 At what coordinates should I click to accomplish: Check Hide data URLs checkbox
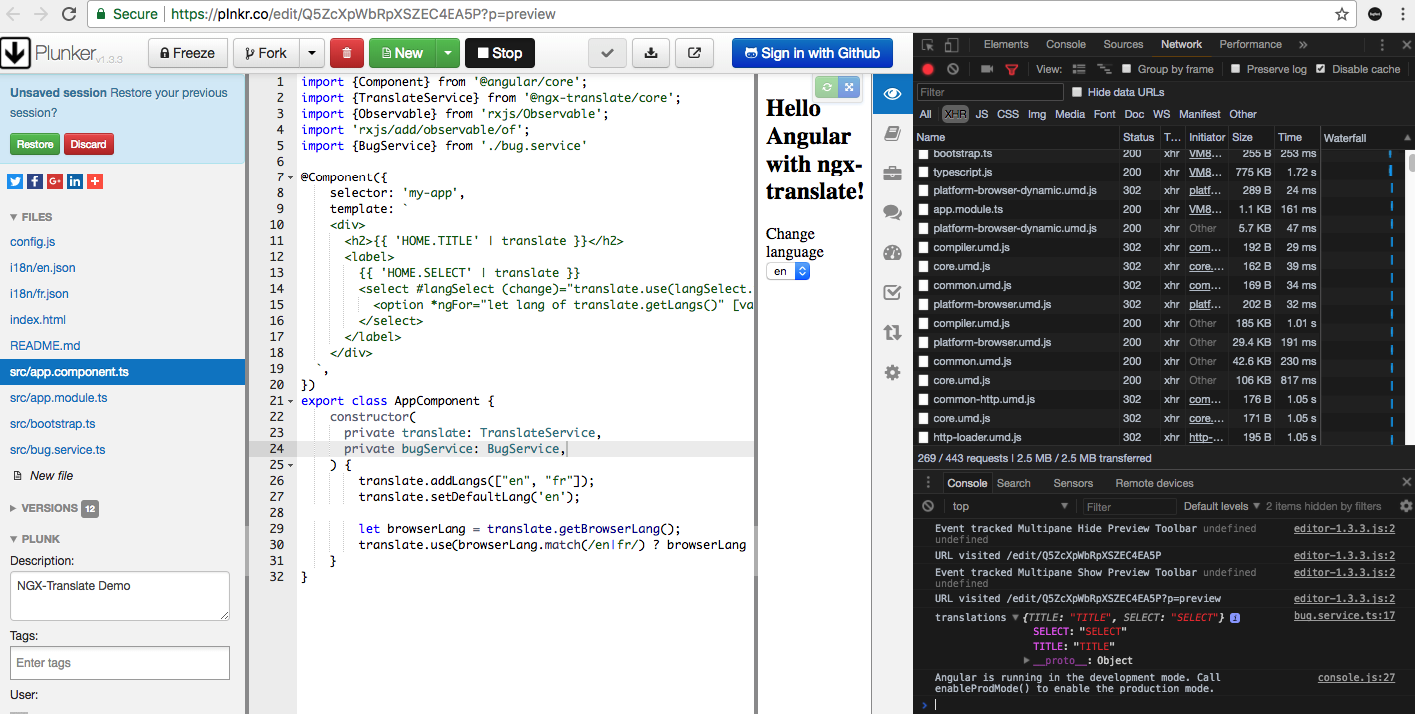pos(1077,92)
